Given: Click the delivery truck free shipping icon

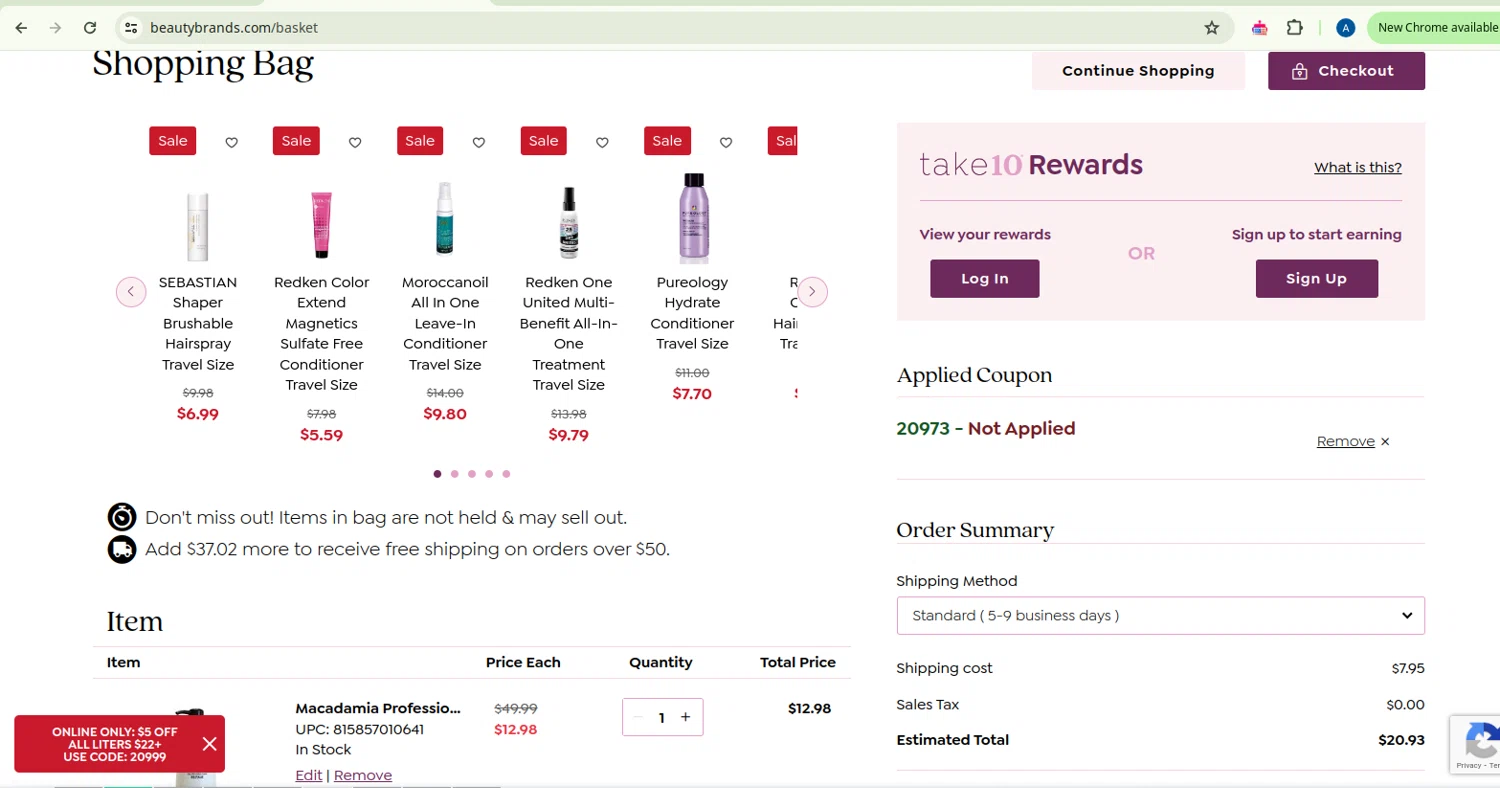Looking at the screenshot, I should coord(122,549).
